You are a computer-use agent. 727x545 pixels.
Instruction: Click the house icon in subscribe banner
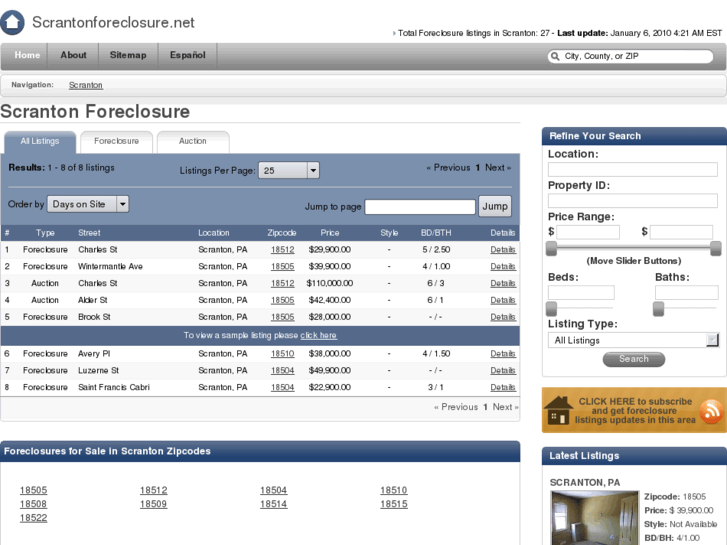[558, 410]
